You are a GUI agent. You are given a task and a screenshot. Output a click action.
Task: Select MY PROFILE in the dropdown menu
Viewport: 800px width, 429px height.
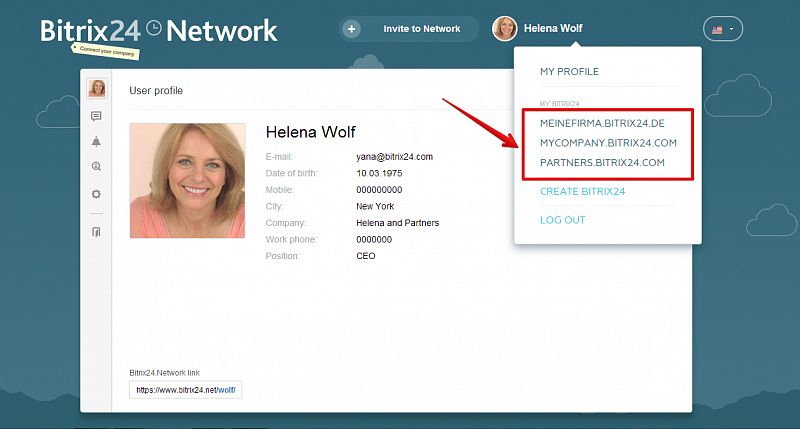569,72
